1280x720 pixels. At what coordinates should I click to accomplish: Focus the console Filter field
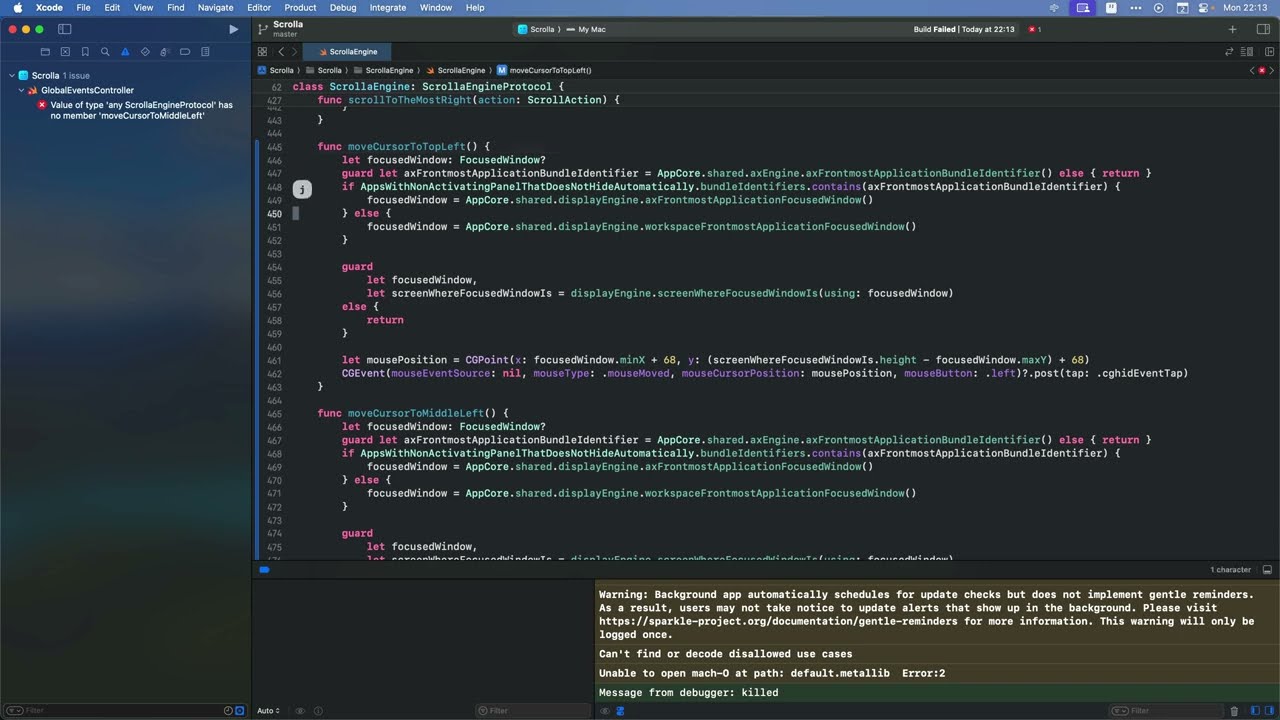pyautogui.click(x=1165, y=711)
